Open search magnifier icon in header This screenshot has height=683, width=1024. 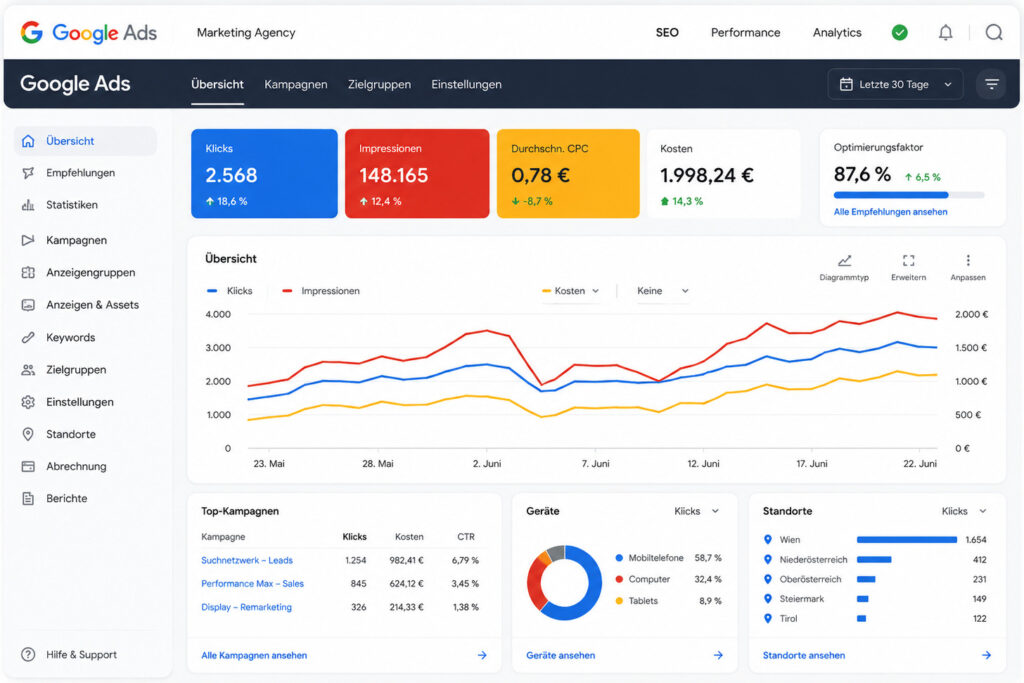[993, 32]
